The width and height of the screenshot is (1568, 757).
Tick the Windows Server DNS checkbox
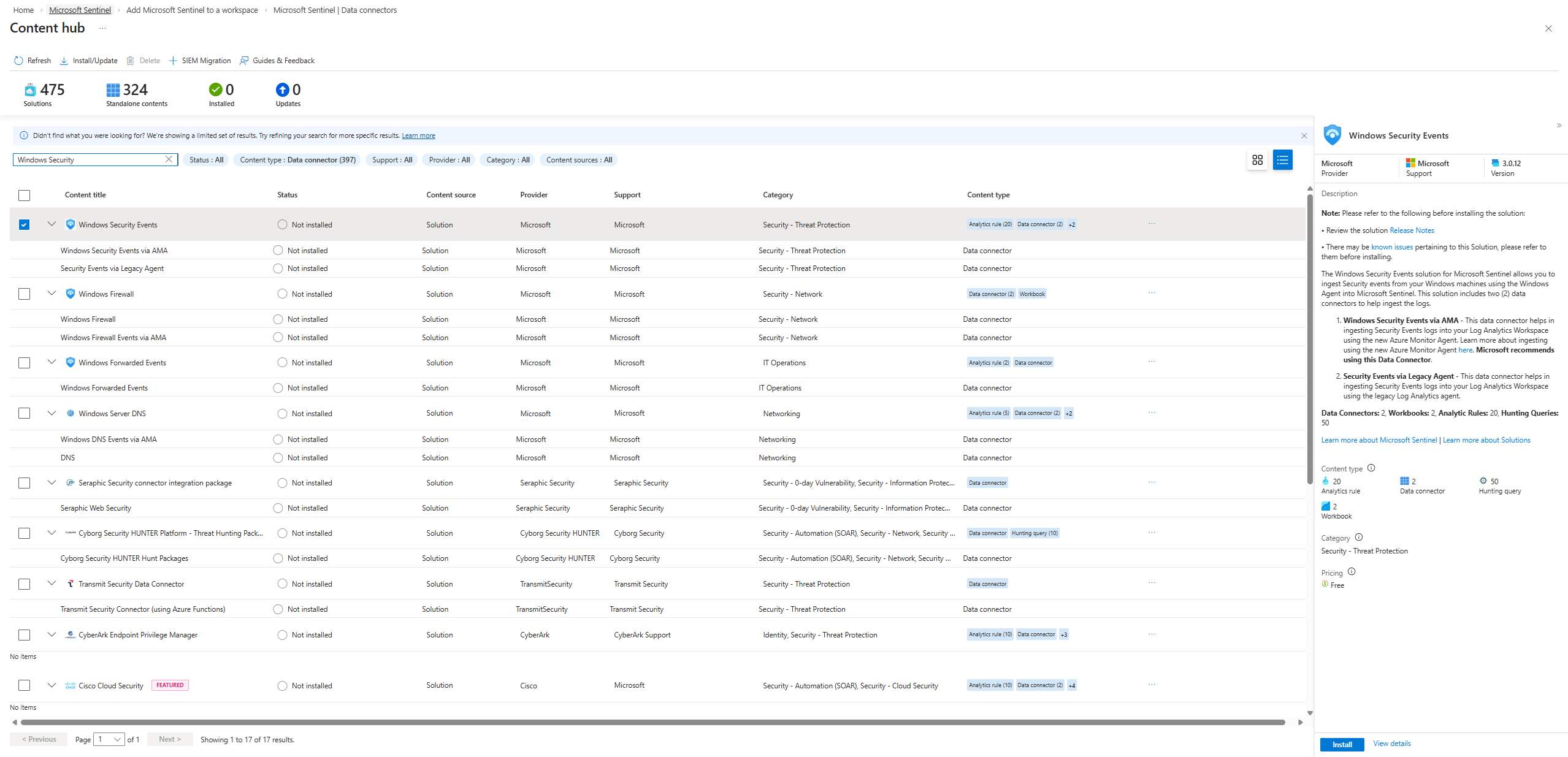tap(24, 414)
